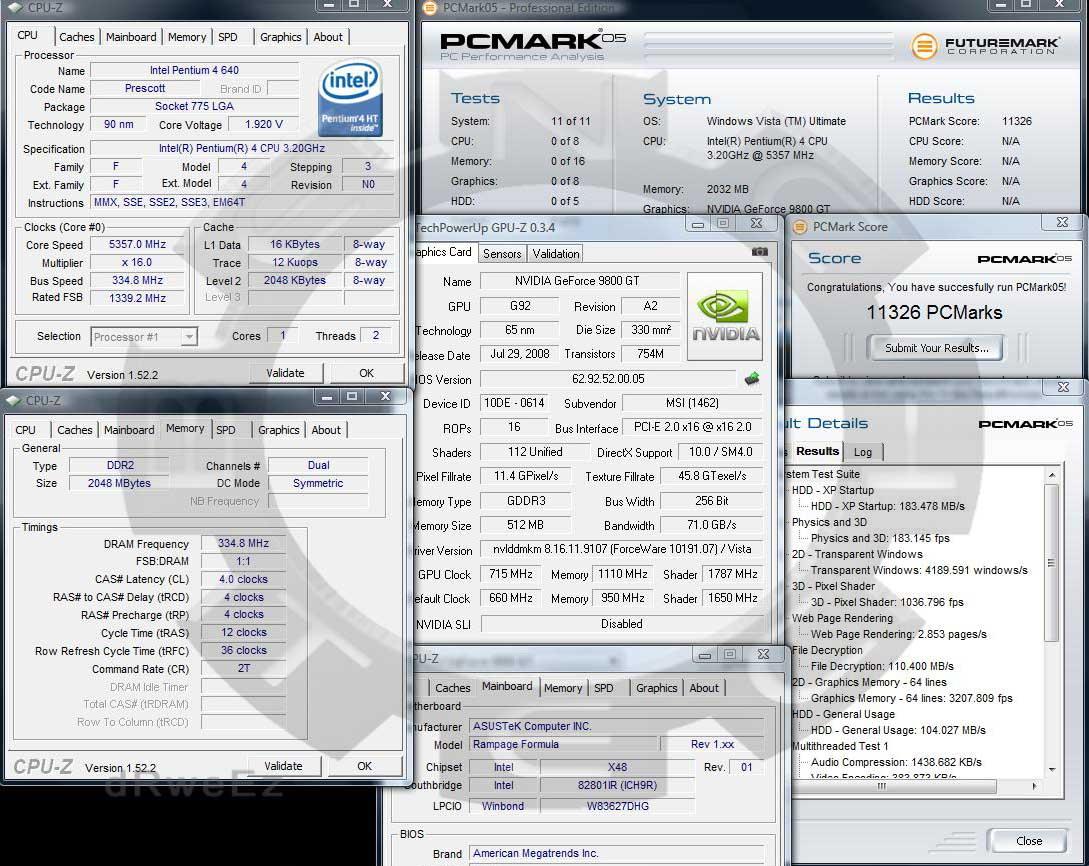
Task: Close the Result Details window
Action: 1063,387
